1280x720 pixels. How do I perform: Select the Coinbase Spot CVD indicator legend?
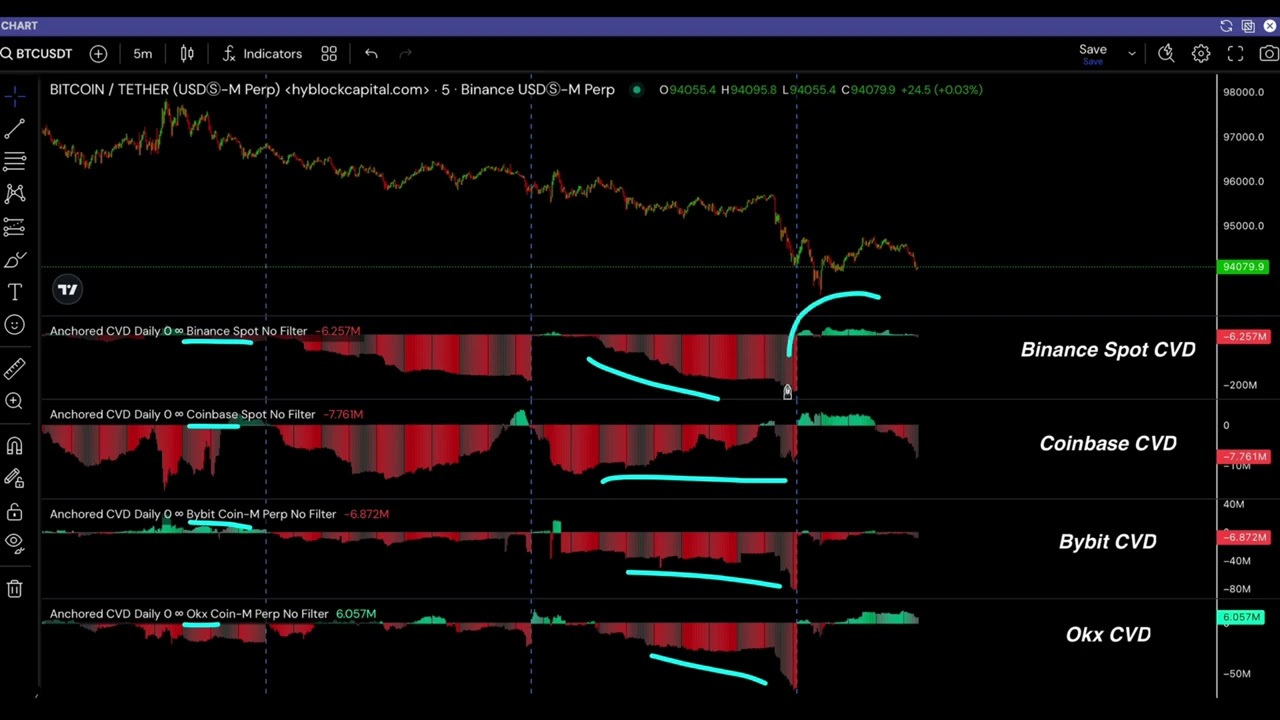pyautogui.click(x=182, y=414)
